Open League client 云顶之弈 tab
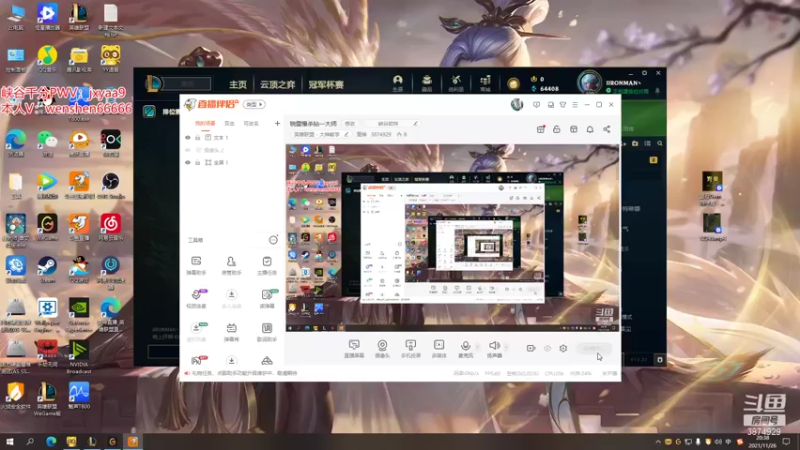800x450 pixels. tap(278, 84)
